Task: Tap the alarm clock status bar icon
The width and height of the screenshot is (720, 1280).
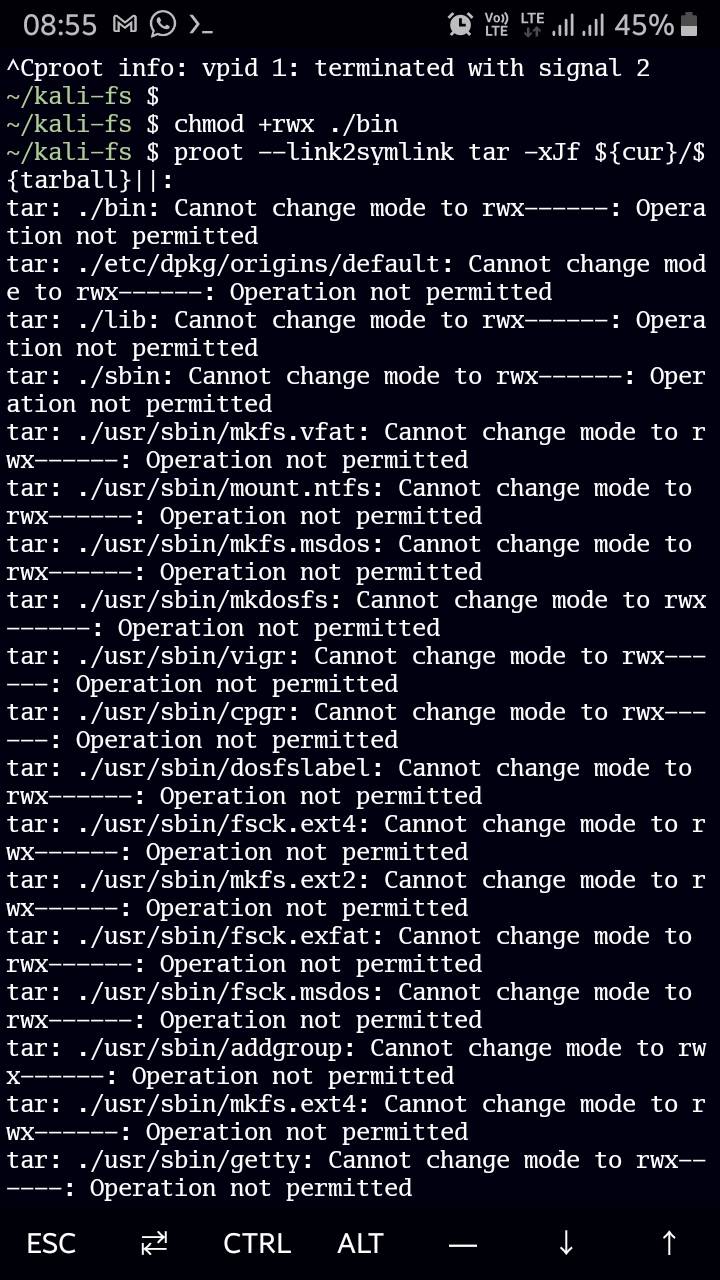Action: pos(460,23)
